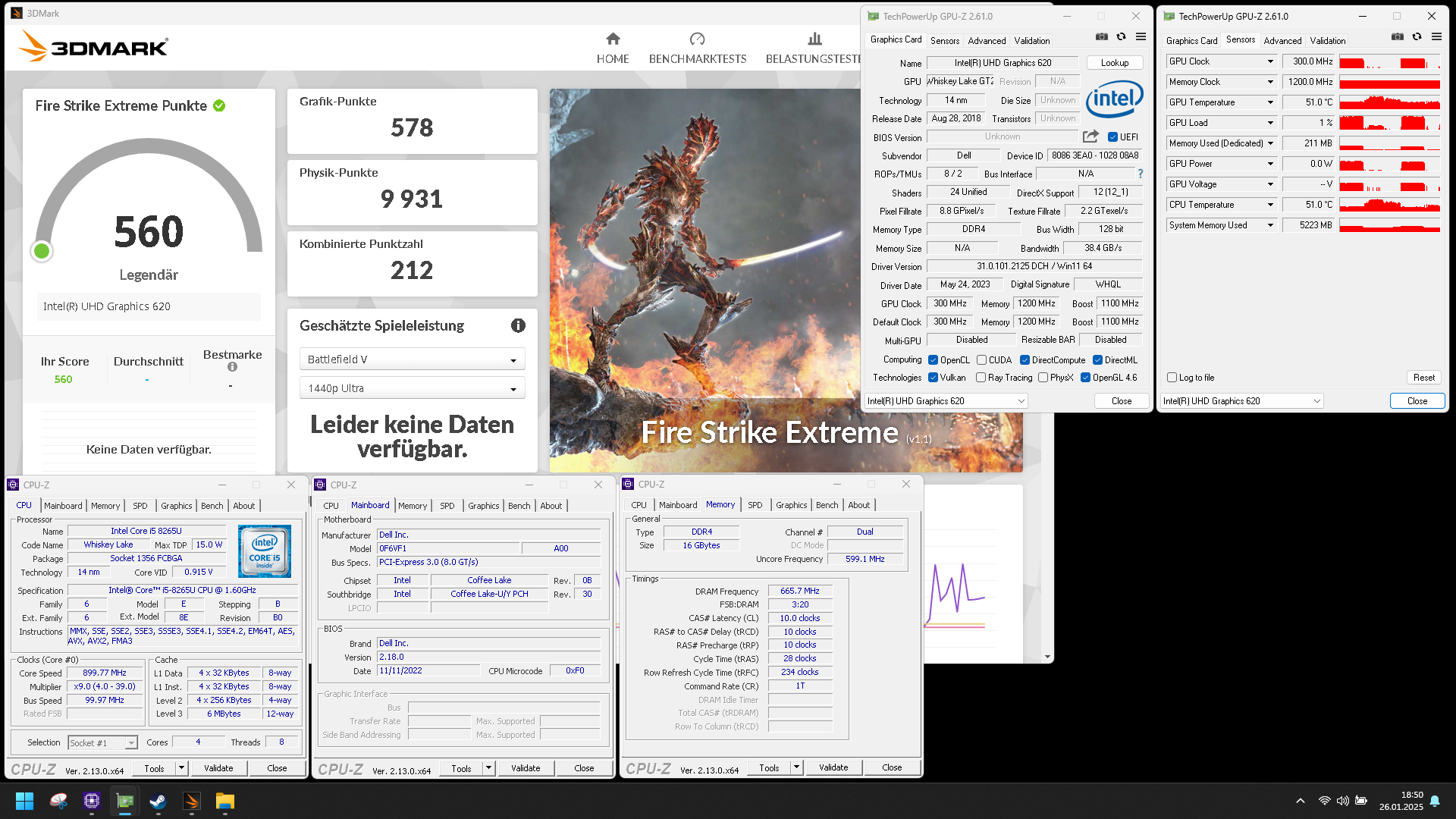
Task: Take screenshot in GPU-Z Sensors window
Action: point(1398,36)
